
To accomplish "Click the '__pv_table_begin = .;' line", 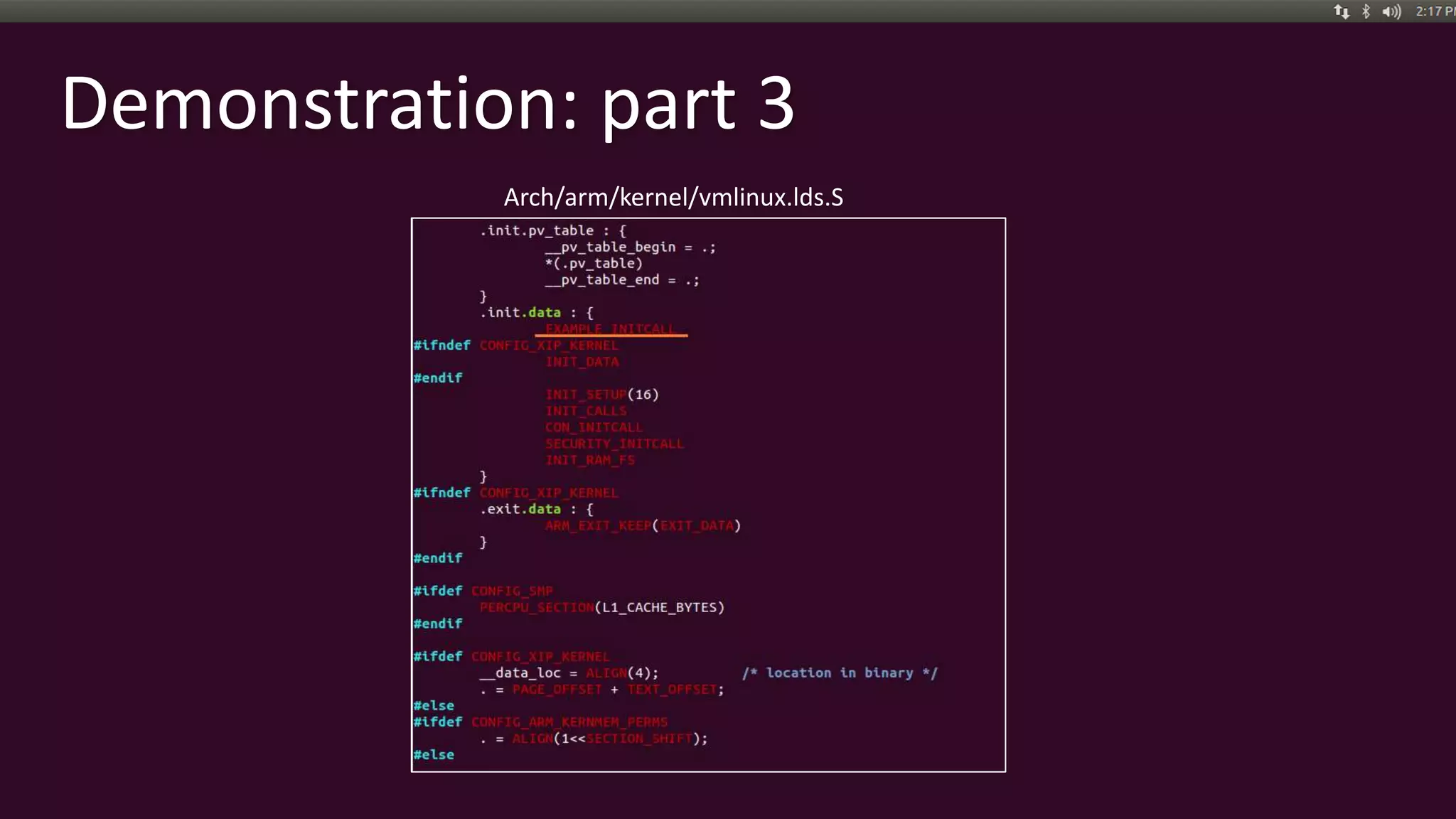I will point(631,247).
